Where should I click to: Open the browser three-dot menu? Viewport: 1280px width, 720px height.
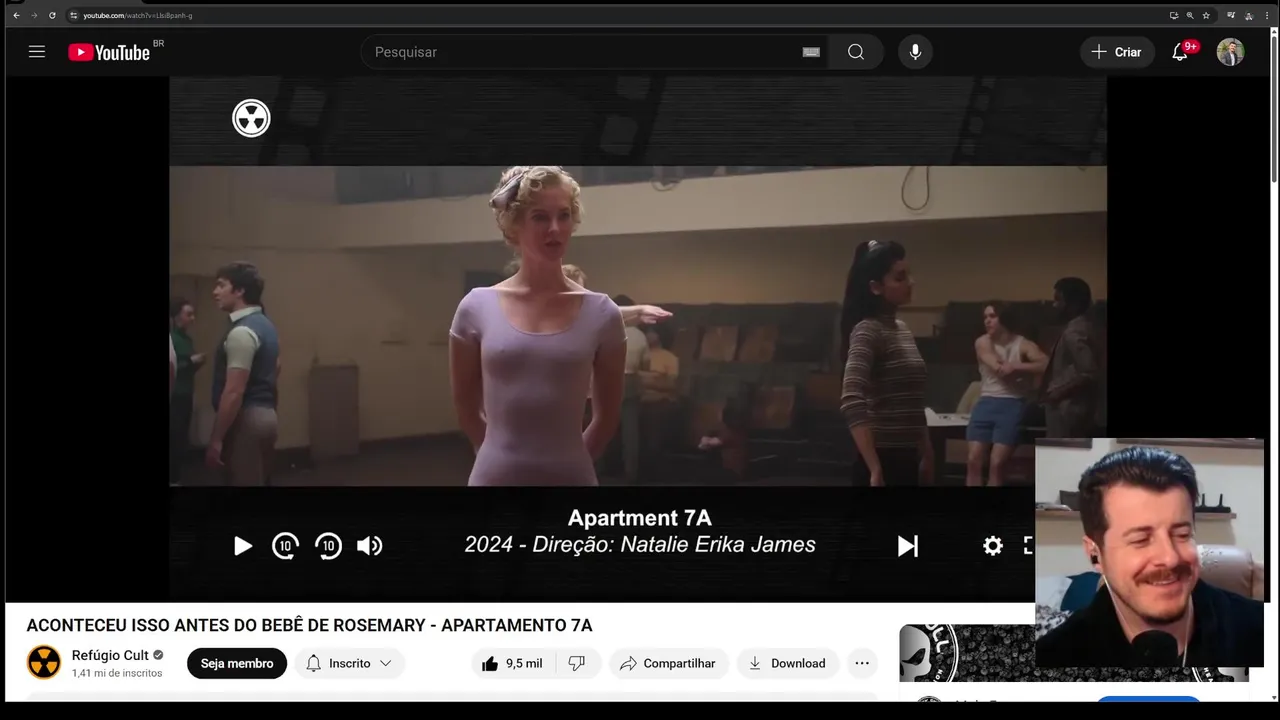point(1267,16)
